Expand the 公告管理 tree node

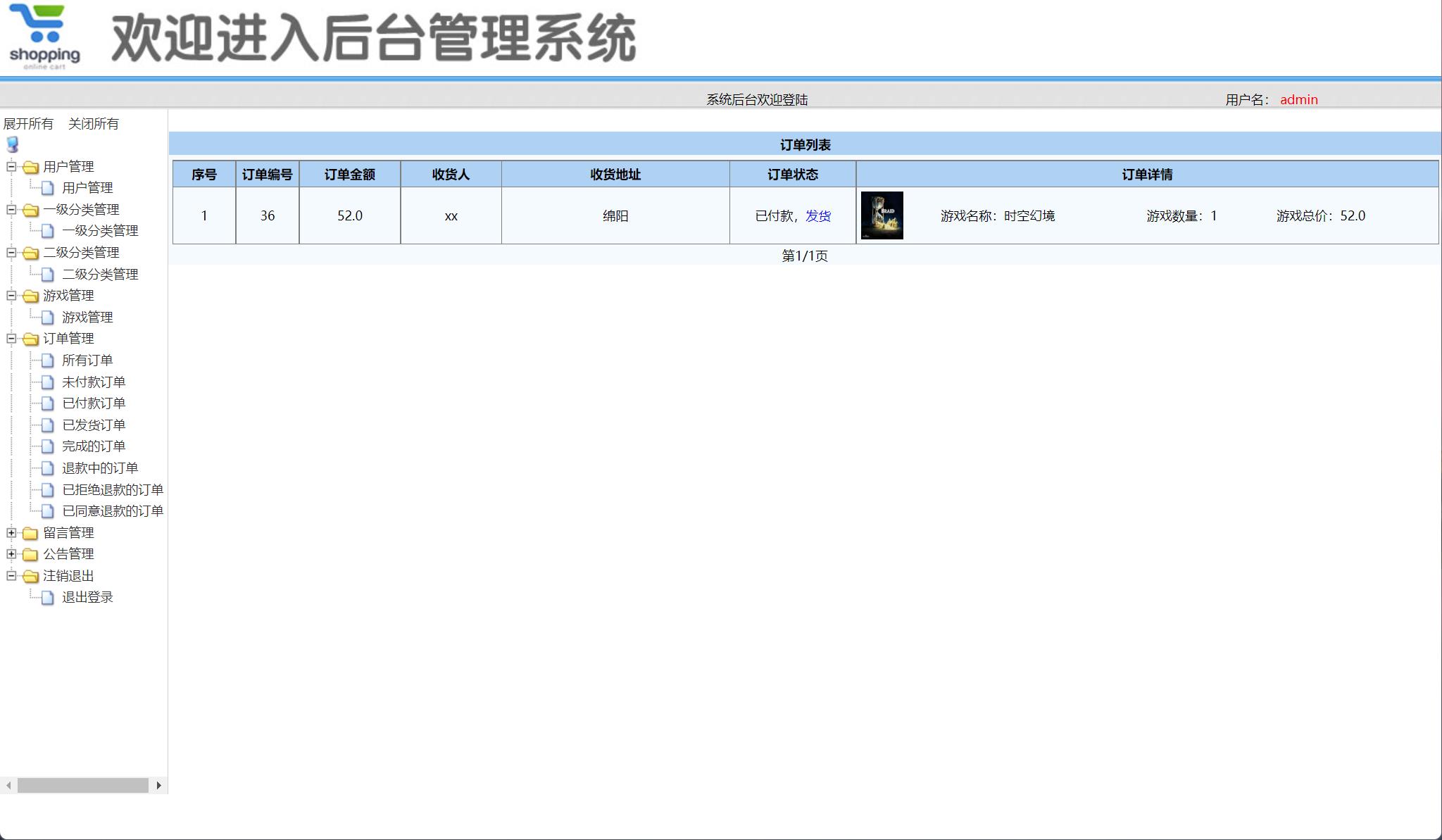tap(11, 554)
